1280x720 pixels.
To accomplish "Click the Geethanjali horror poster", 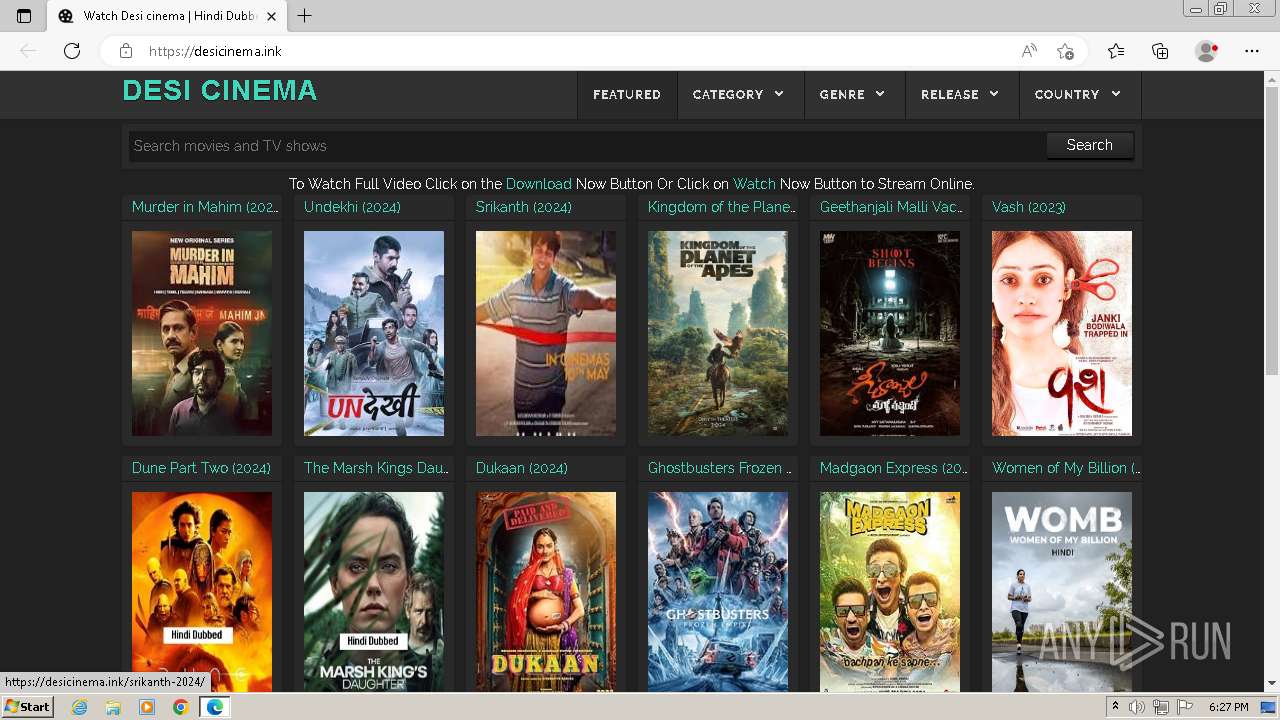I will click(x=890, y=333).
